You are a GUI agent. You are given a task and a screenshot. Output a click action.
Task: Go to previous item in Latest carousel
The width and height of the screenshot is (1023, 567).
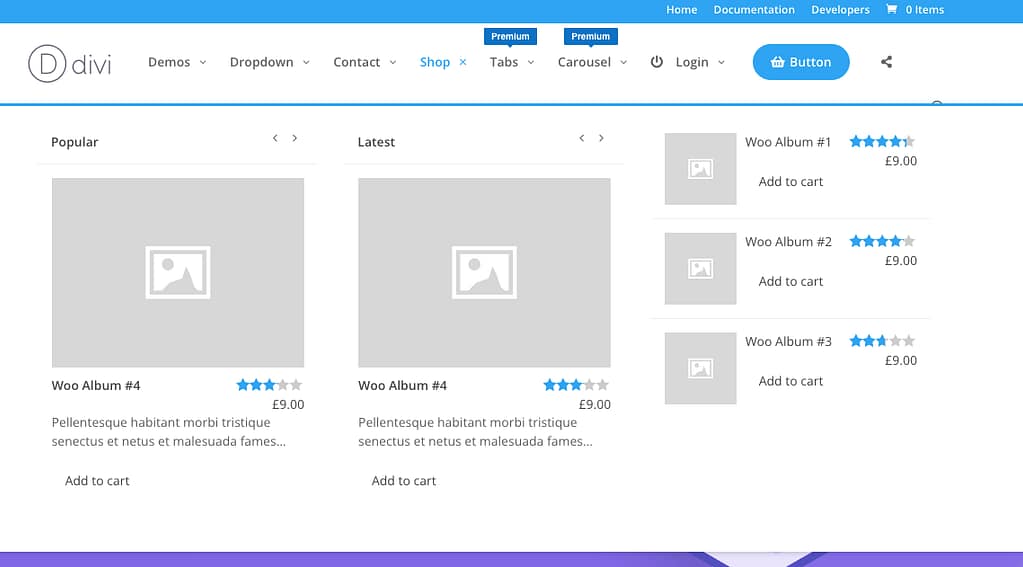pos(581,138)
